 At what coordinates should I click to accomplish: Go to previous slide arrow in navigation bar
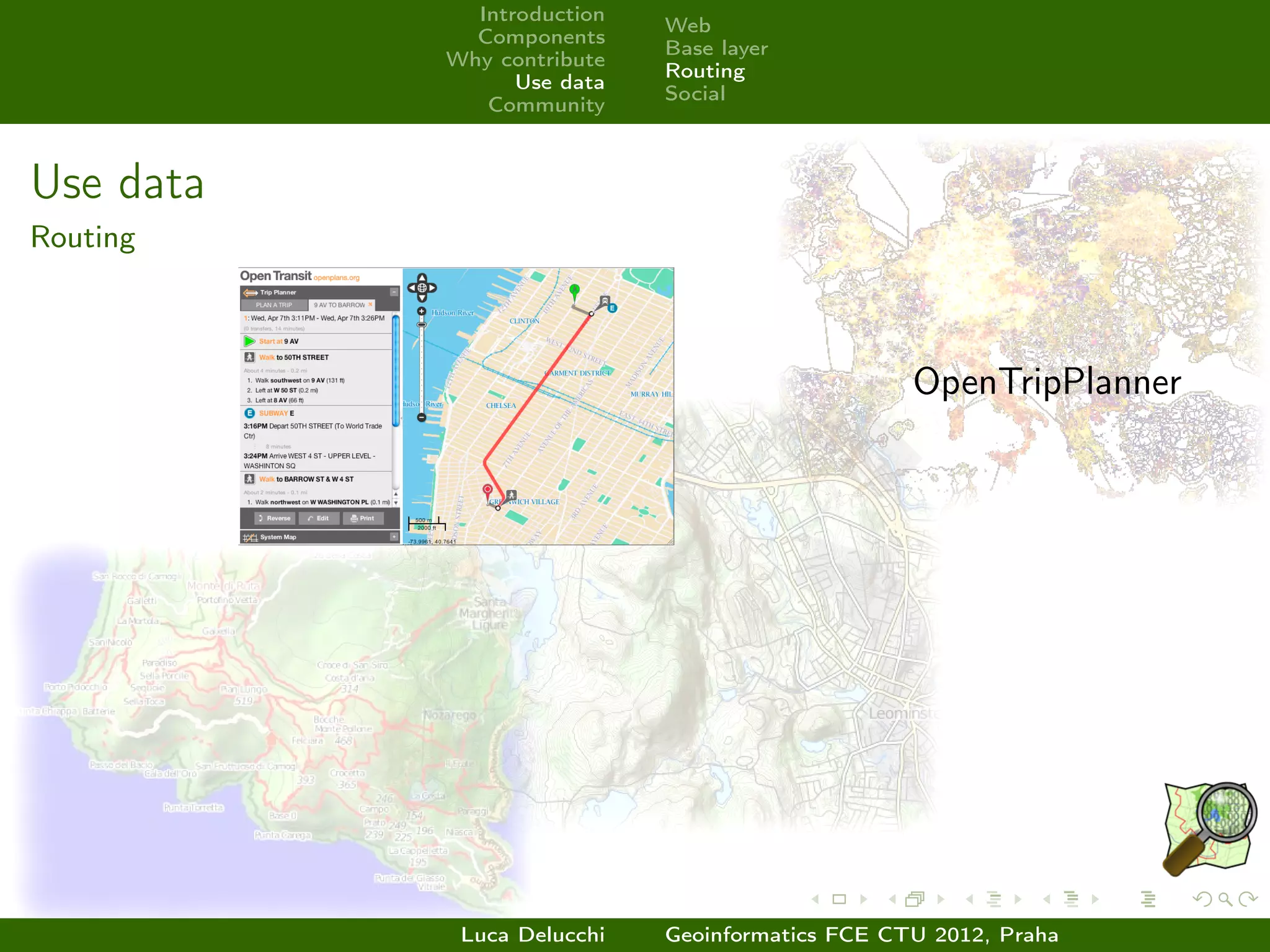815,899
